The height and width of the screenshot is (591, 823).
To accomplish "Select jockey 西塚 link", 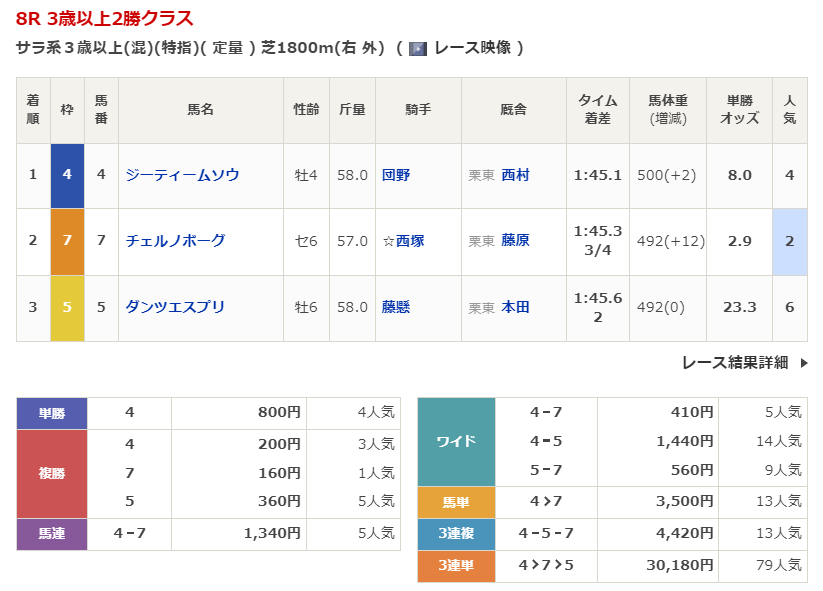I will point(410,241).
